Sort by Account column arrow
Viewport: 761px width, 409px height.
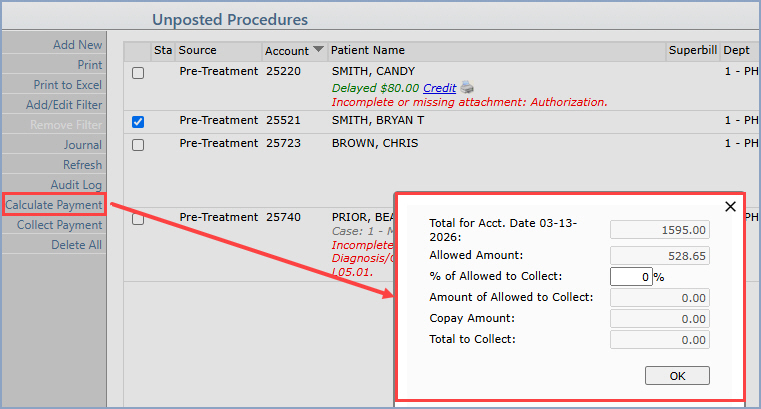pos(318,49)
